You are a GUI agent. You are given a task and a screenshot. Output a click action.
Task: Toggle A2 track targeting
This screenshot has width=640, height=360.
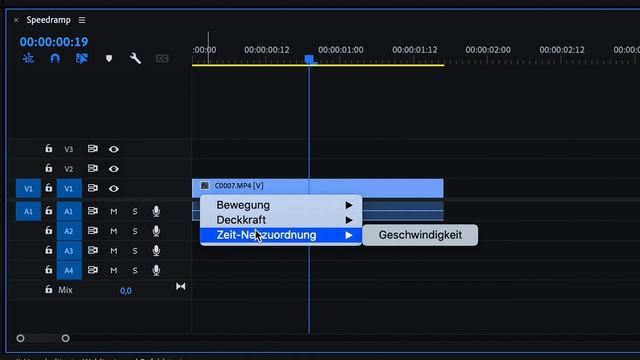click(x=69, y=231)
